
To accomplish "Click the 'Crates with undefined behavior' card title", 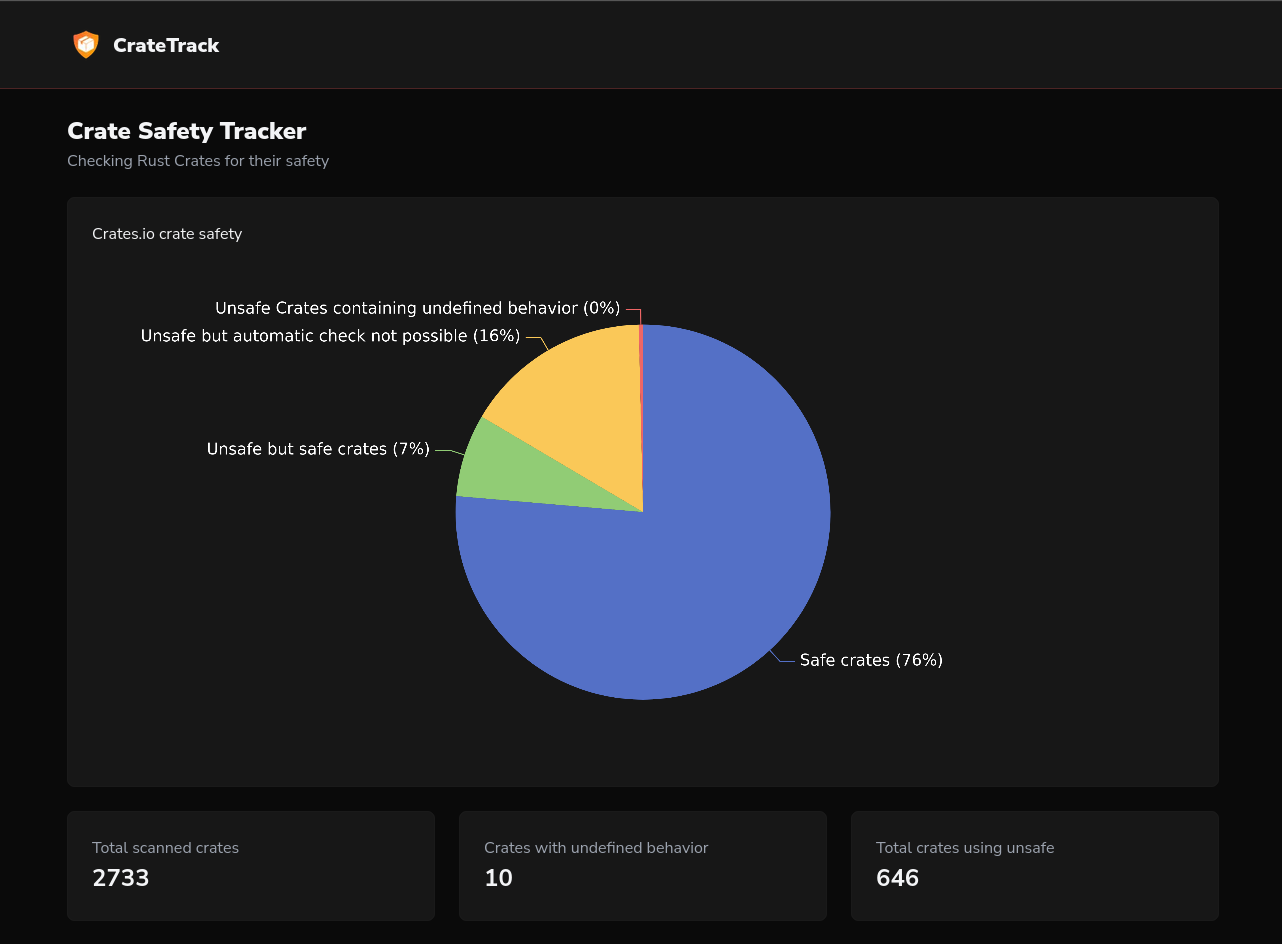I will click(596, 848).
